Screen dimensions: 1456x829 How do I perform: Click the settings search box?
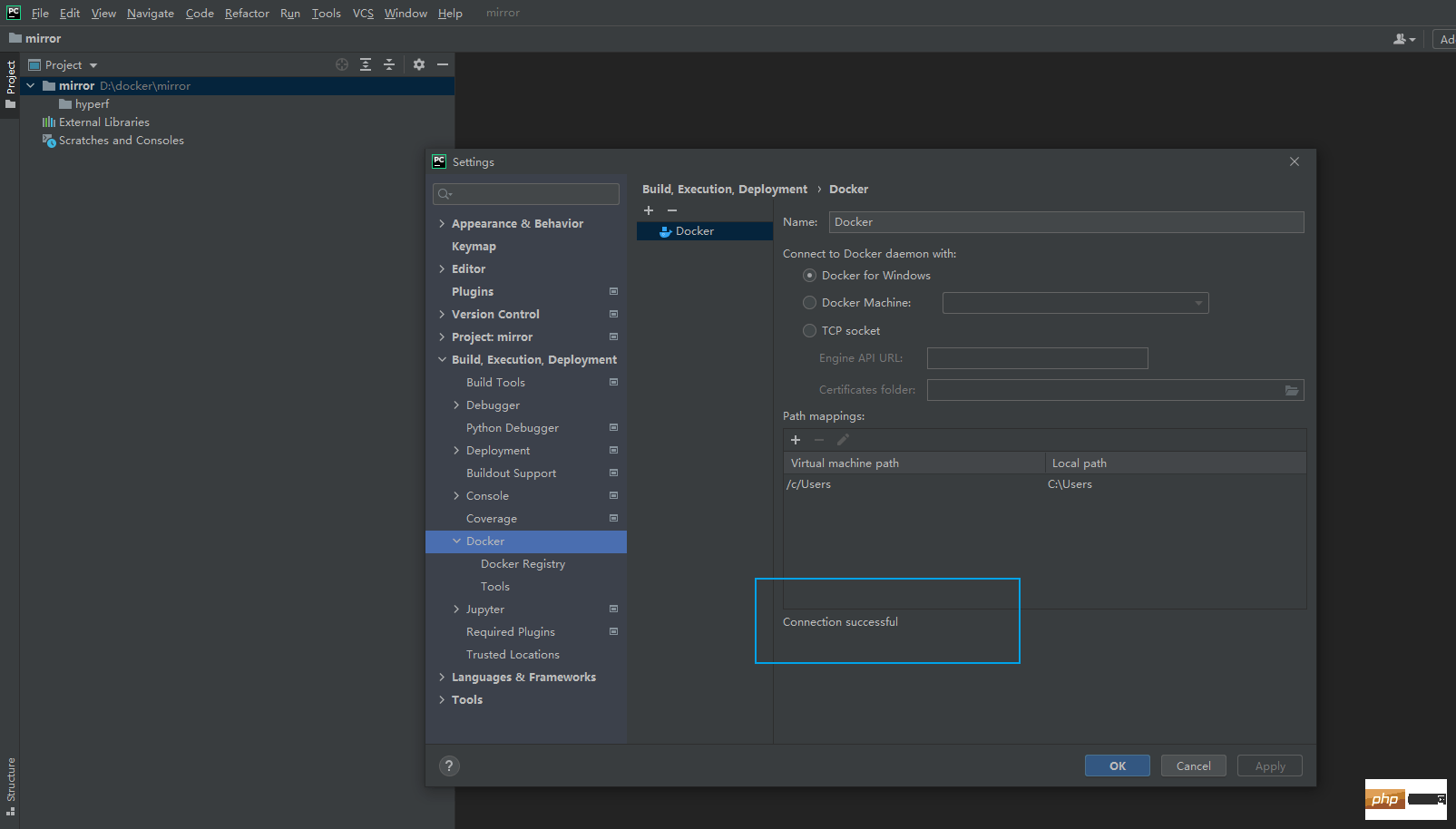point(526,194)
